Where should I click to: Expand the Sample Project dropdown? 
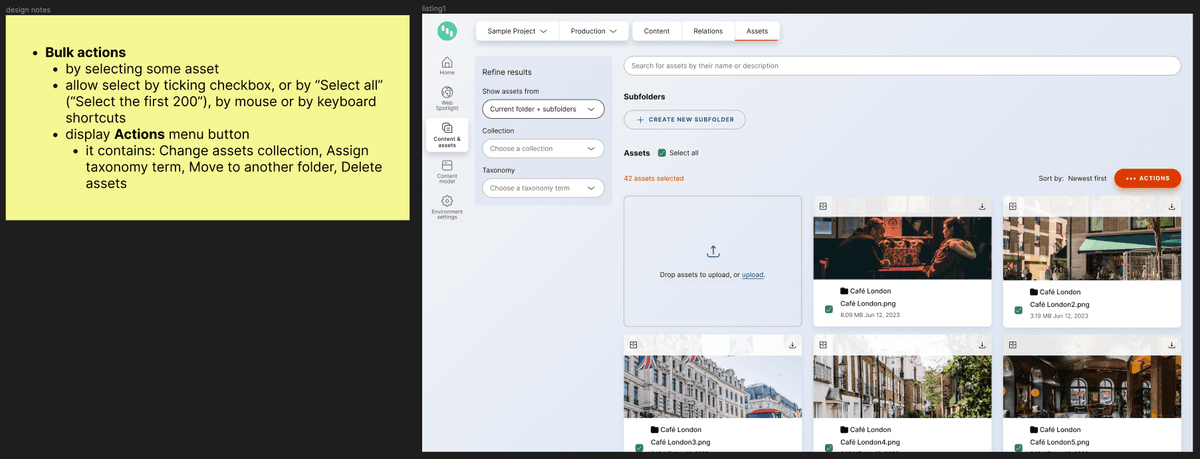coord(517,31)
